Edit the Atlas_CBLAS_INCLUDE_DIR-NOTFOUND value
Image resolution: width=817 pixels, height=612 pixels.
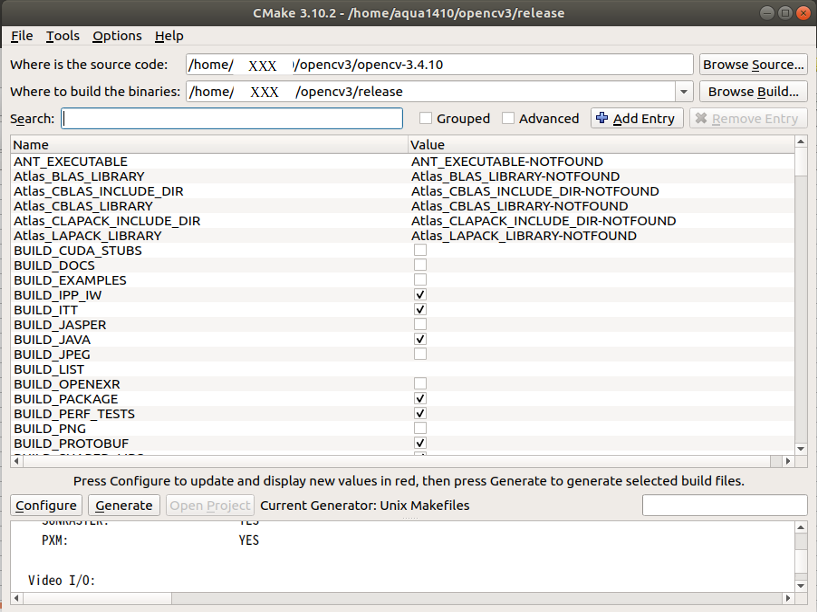click(535, 191)
